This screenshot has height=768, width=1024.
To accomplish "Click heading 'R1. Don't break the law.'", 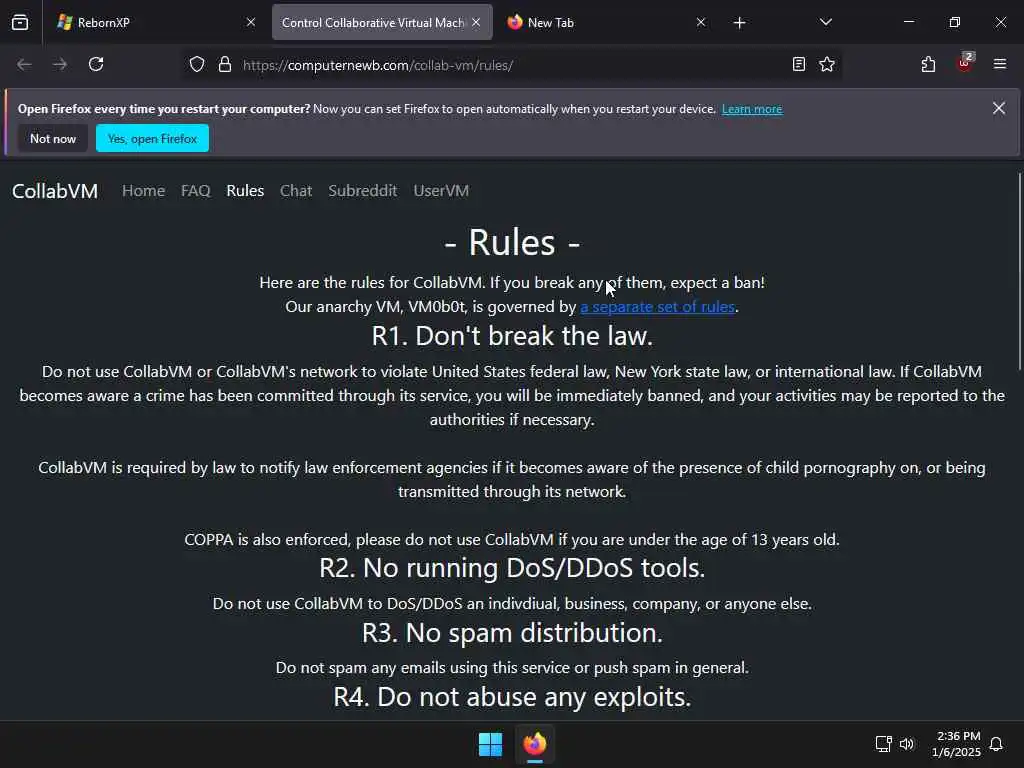I will pos(512,336).
